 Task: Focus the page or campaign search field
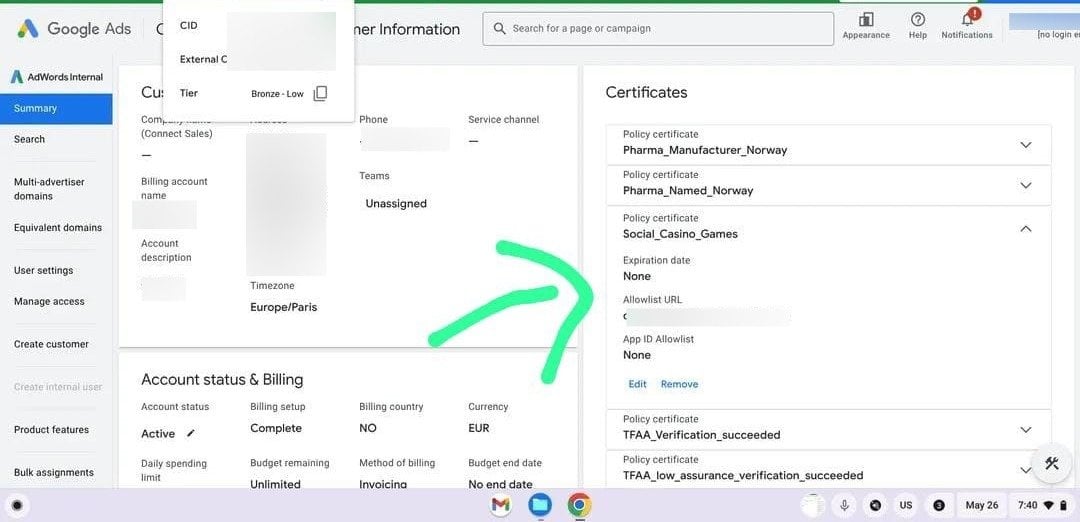(x=658, y=29)
